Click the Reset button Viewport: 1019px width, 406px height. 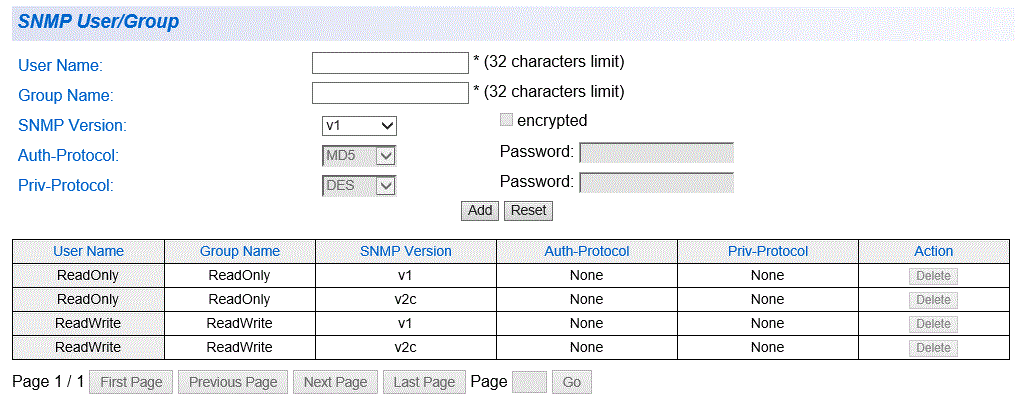click(x=529, y=211)
